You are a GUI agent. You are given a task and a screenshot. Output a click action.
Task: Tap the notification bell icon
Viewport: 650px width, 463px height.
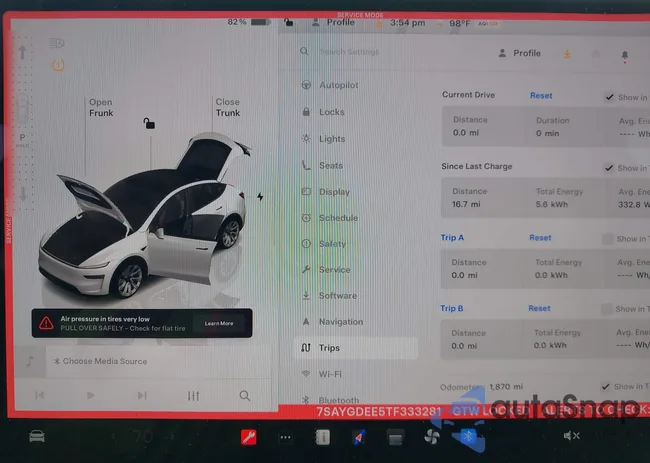625,55
